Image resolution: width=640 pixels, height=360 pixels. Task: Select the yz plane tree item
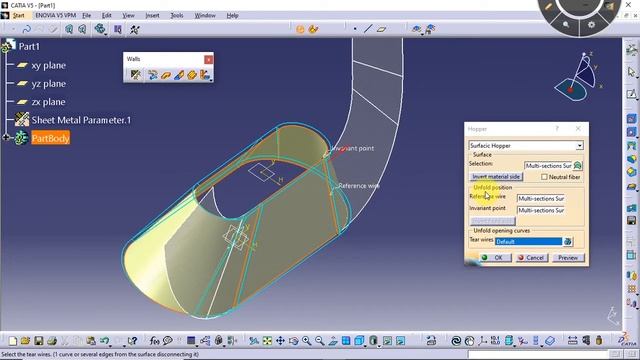[49, 84]
